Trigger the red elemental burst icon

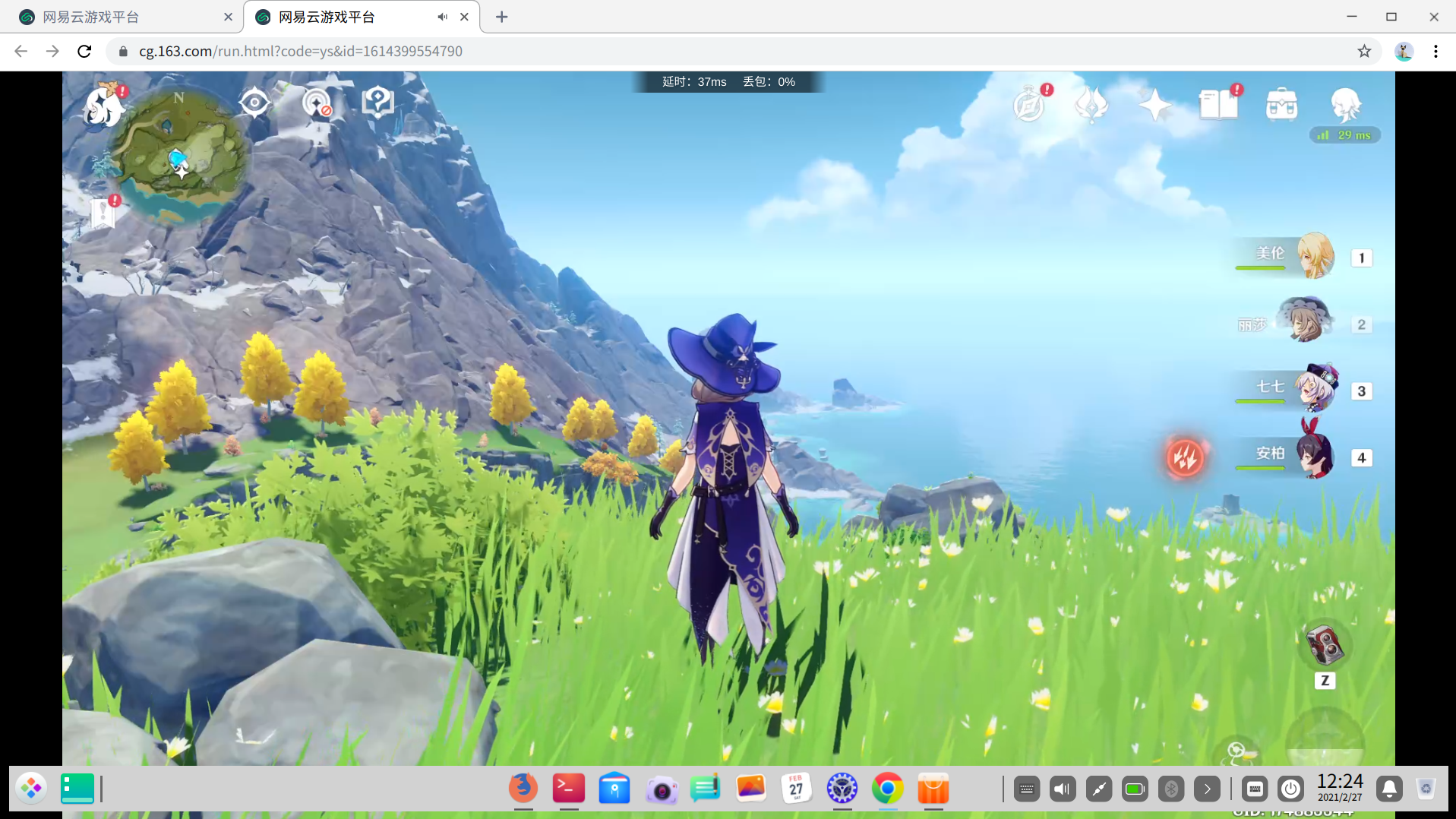1185,457
